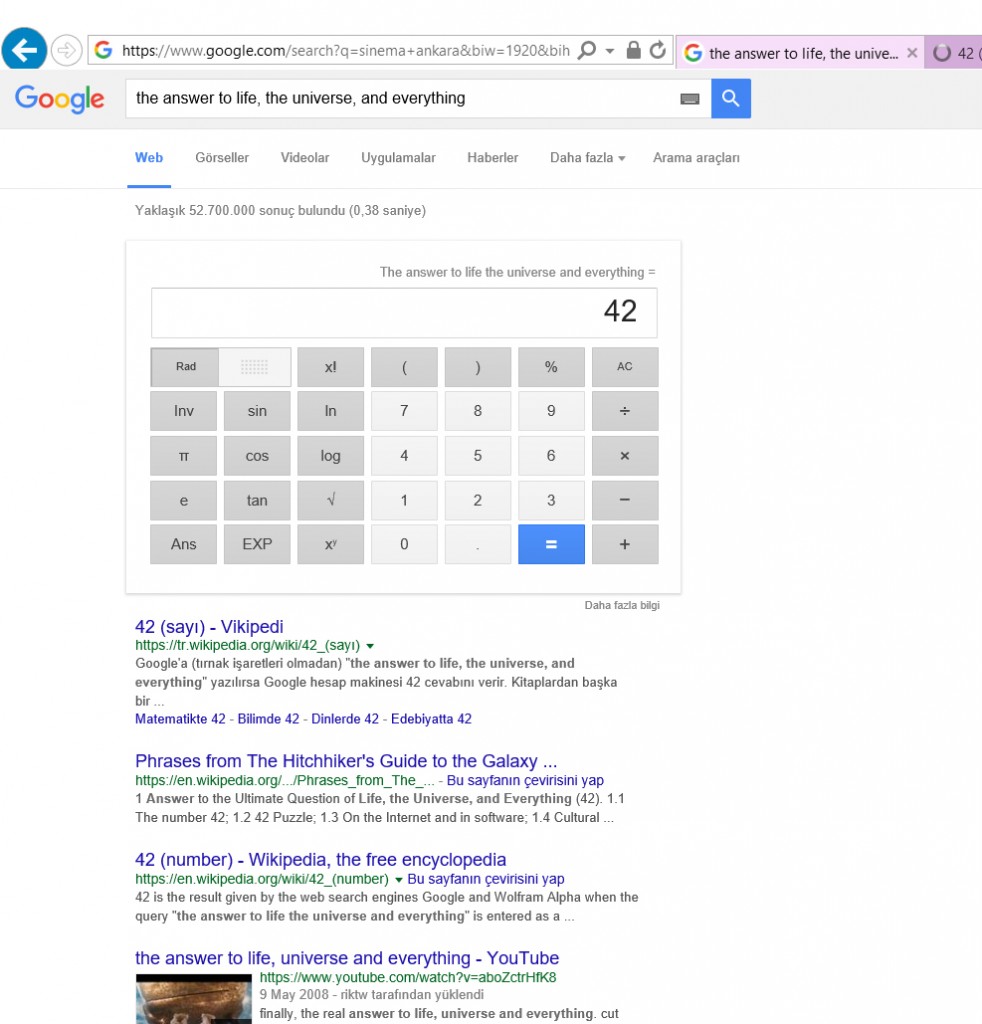Viewport: 982px width, 1024px height.
Task: Click the percent % calculator key
Action: 551,367
